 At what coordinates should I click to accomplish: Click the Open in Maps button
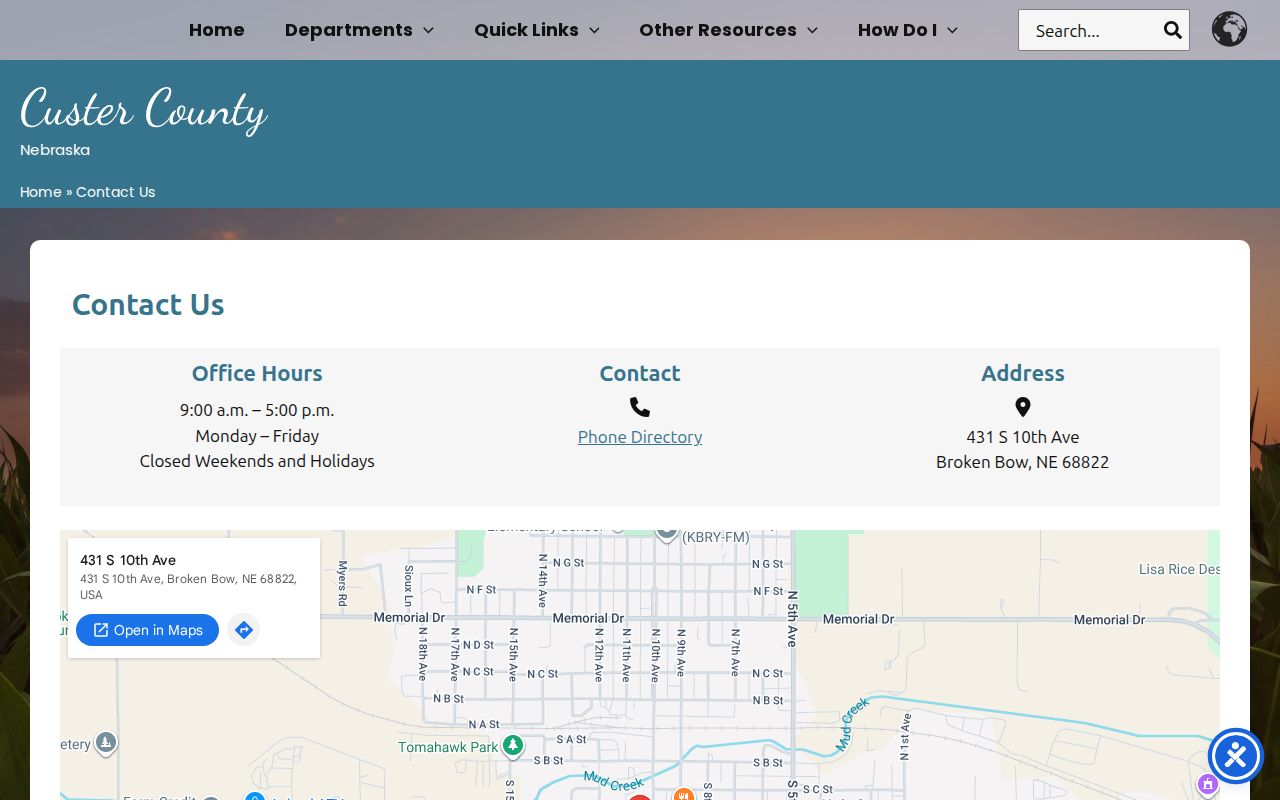click(x=147, y=630)
